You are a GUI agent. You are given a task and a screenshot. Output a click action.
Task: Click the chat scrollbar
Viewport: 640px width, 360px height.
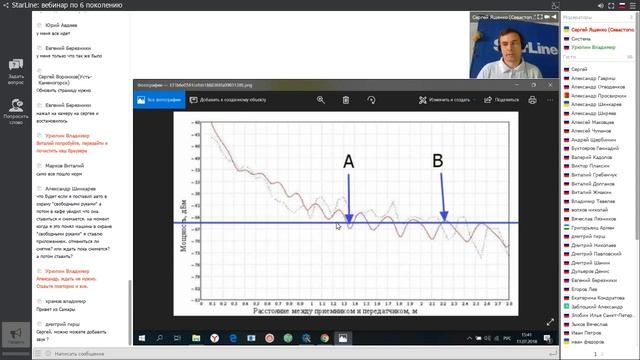[x=130, y=313]
